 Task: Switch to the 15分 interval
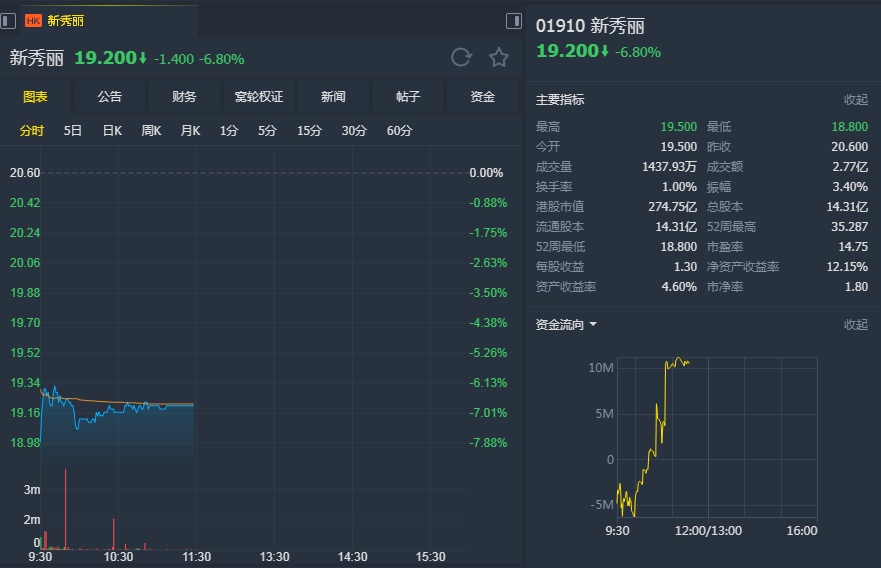[x=309, y=130]
